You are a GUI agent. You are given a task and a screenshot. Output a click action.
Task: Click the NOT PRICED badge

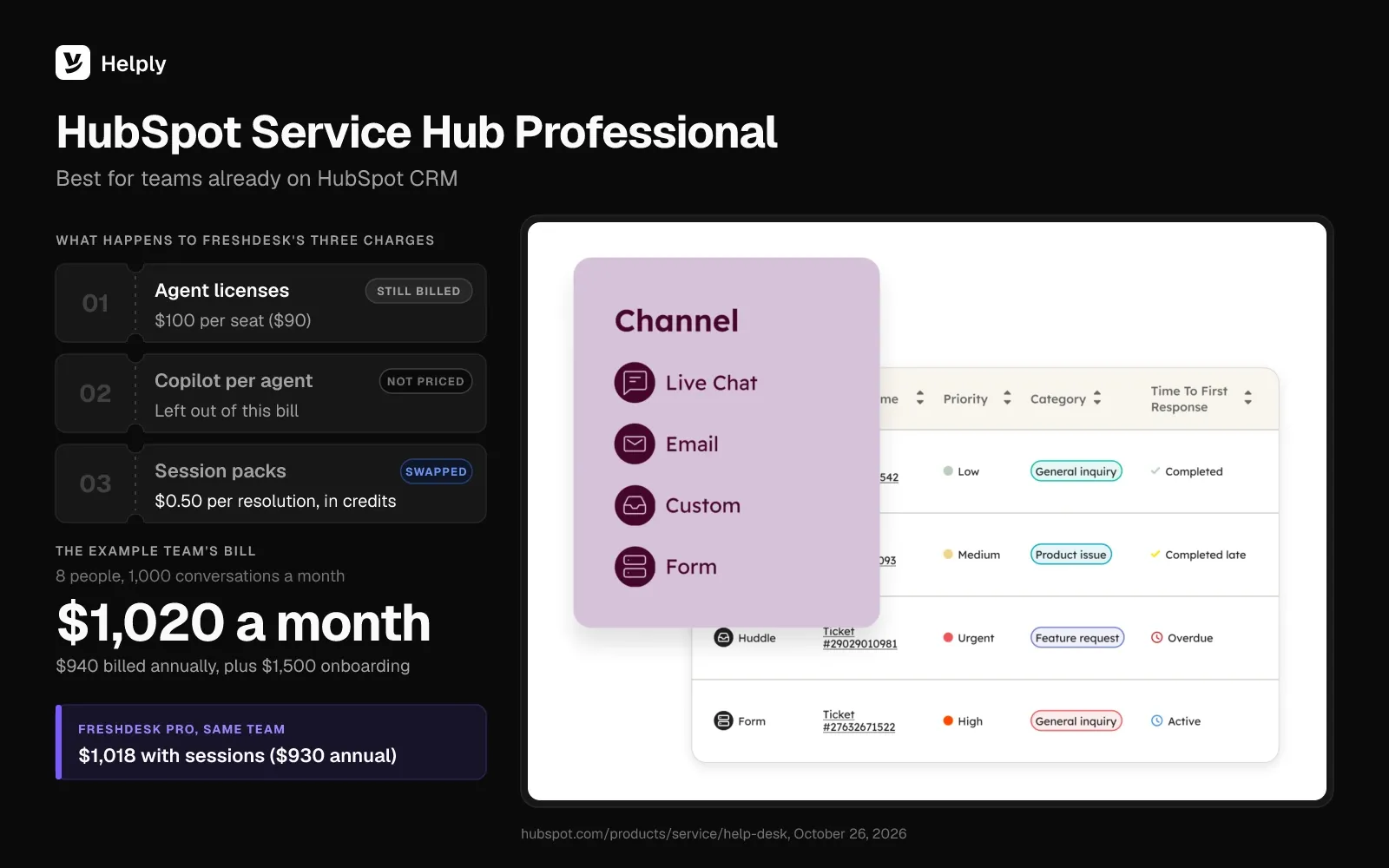pyautogui.click(x=425, y=381)
